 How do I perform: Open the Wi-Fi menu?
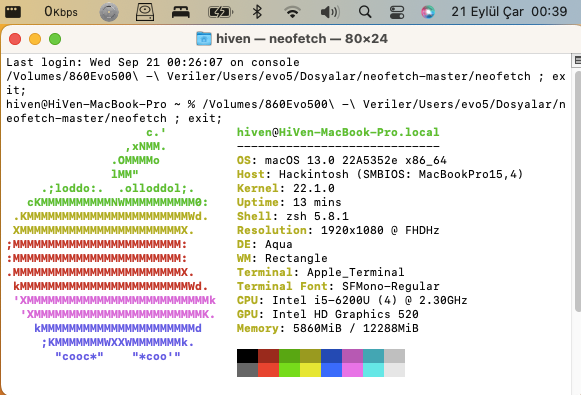pyautogui.click(x=292, y=12)
